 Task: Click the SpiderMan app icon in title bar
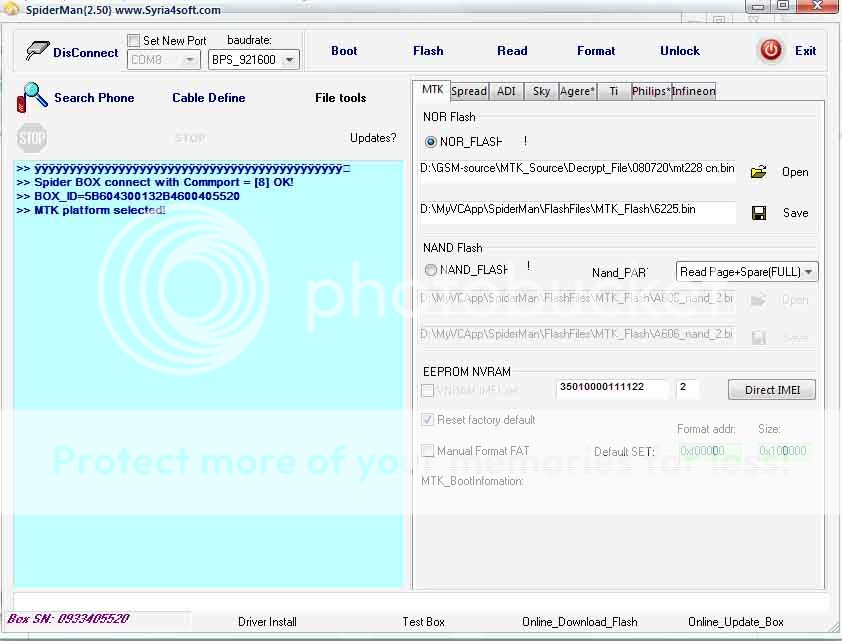11,9
